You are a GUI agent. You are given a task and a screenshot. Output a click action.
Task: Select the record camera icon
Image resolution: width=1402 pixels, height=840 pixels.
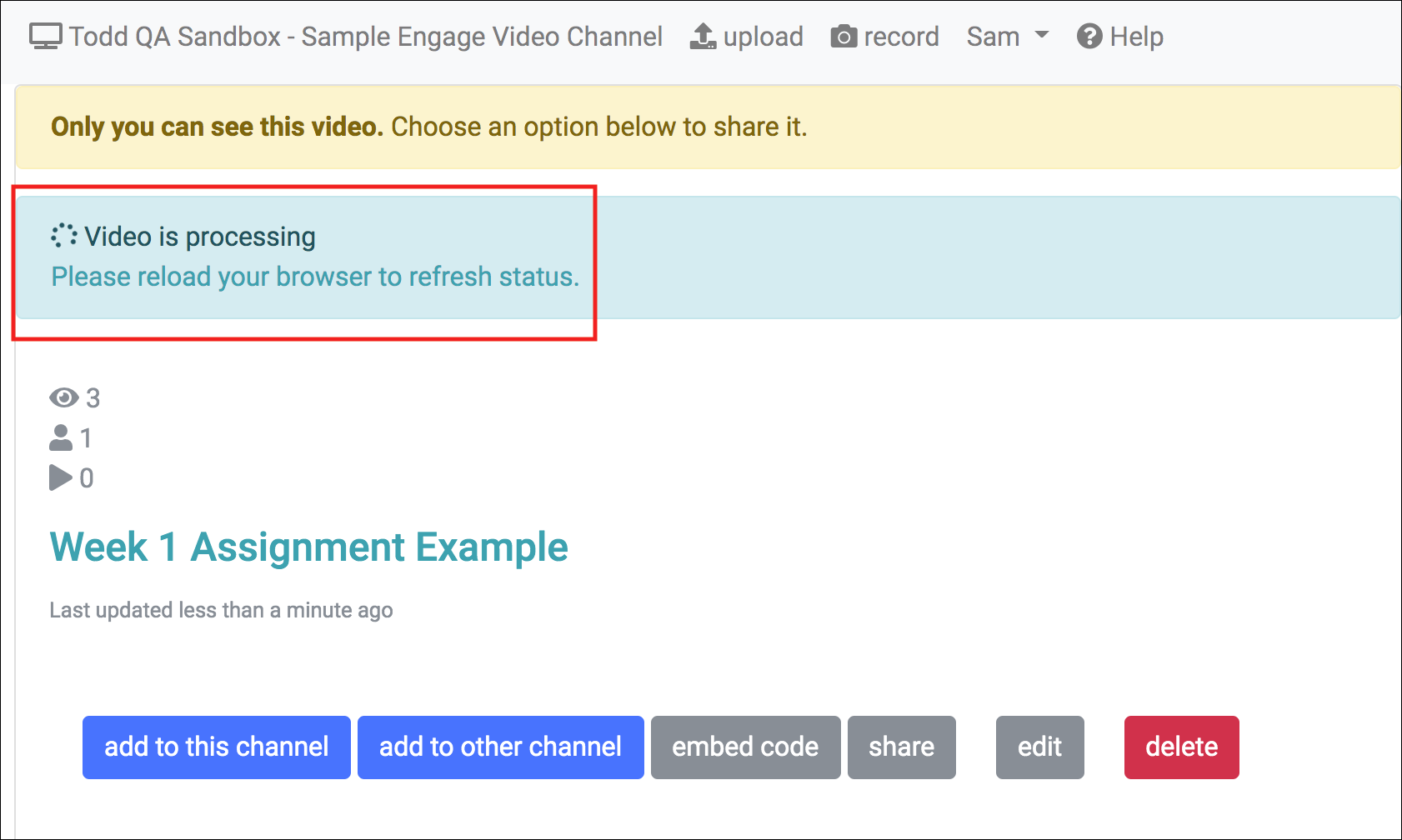click(844, 36)
